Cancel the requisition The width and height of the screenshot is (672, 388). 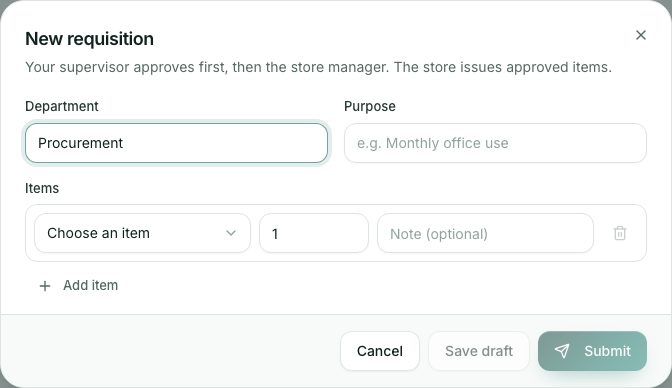[380, 351]
